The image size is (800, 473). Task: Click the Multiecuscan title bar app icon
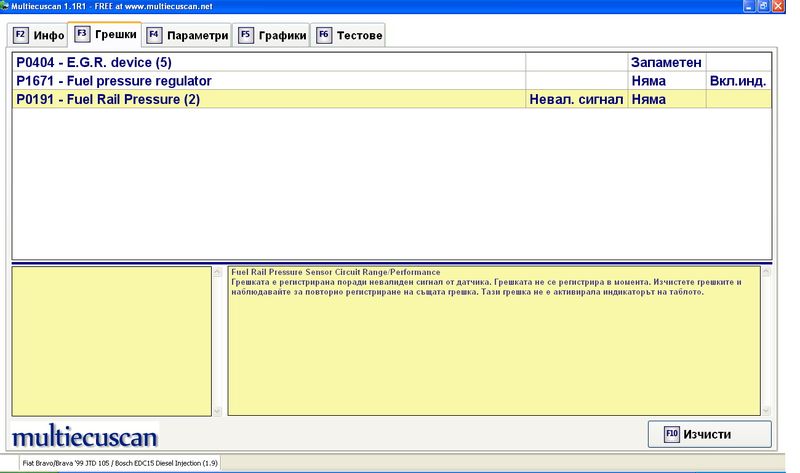pyautogui.click(x=6, y=6)
